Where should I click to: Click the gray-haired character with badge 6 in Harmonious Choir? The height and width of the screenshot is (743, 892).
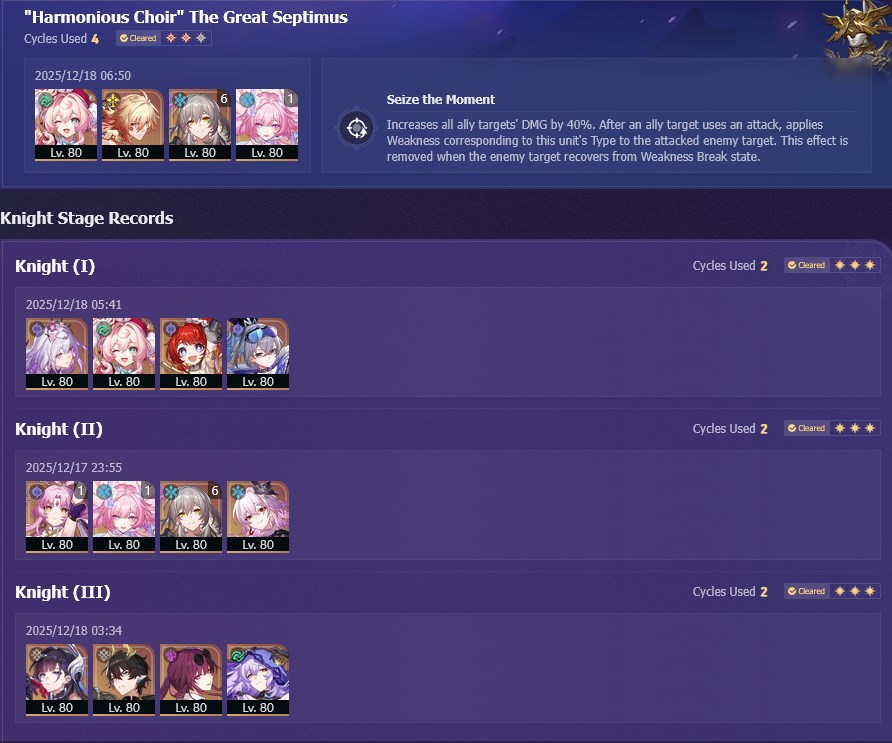tap(200, 125)
